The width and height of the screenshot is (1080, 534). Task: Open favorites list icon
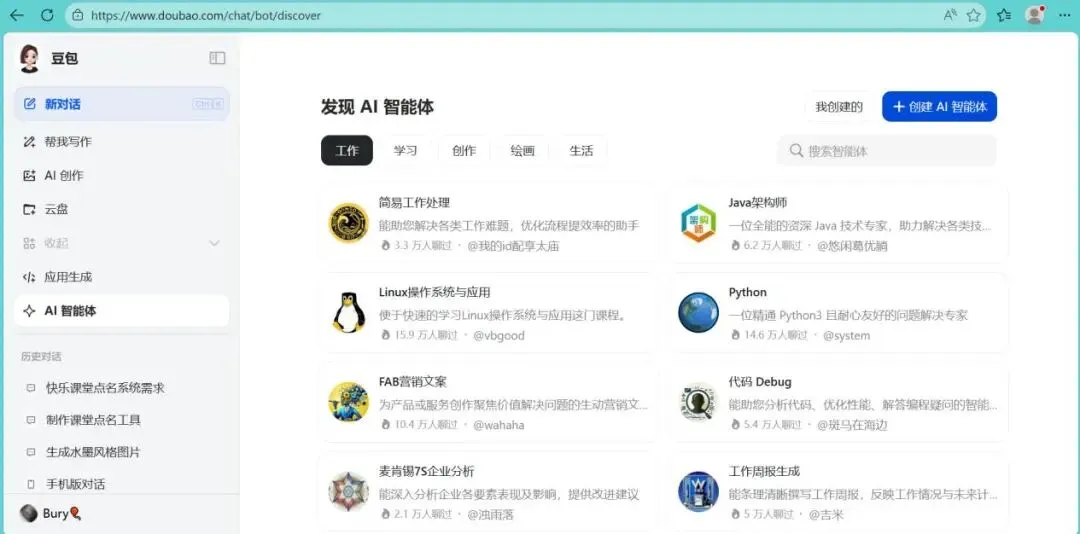pyautogui.click(x=1004, y=14)
